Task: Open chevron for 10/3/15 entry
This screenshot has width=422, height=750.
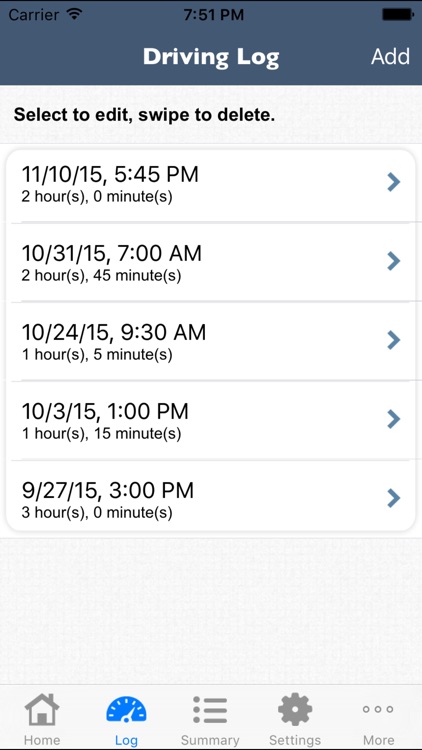Action: (x=393, y=419)
